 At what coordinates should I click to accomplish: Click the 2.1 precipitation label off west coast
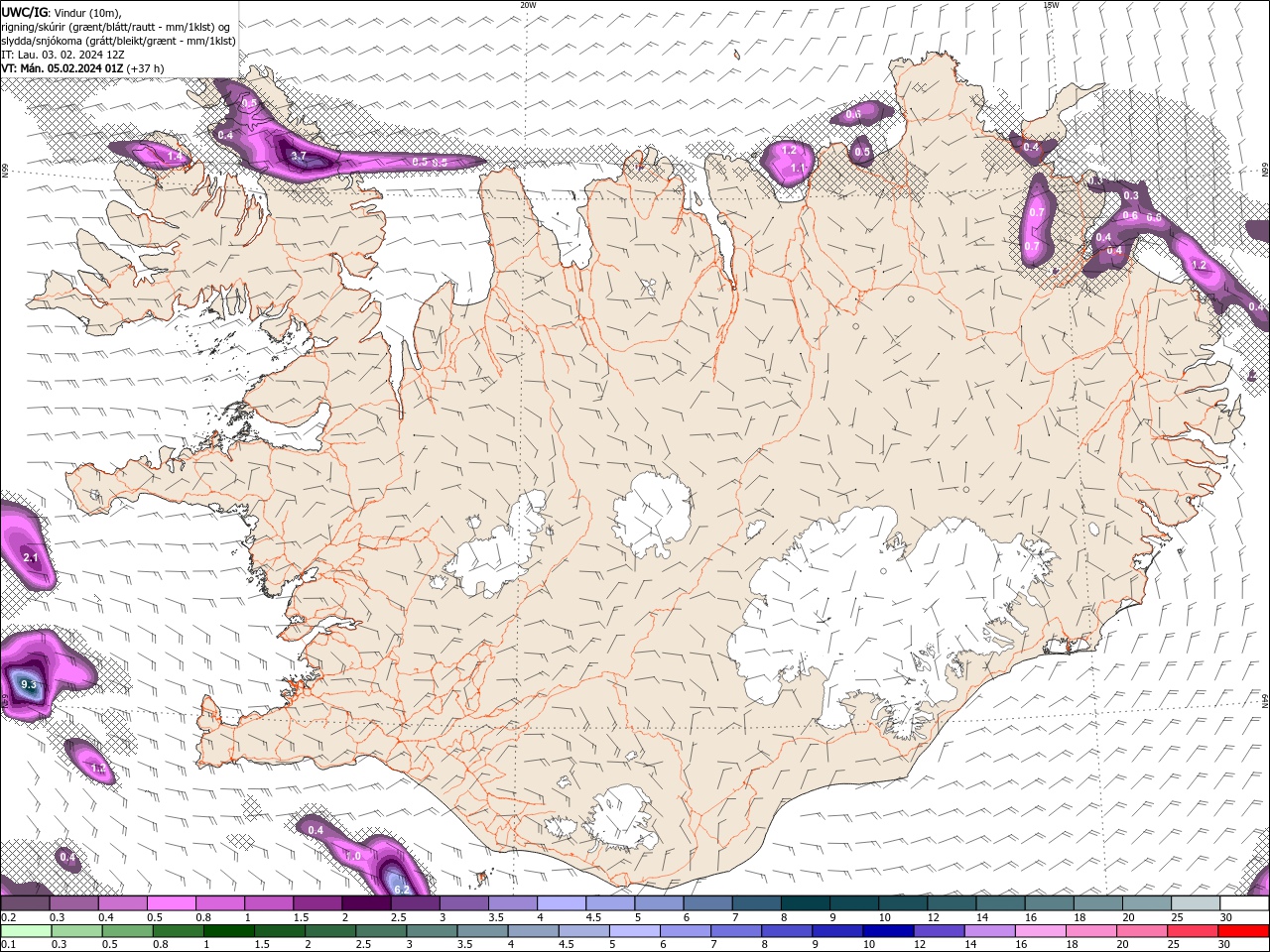point(30,558)
